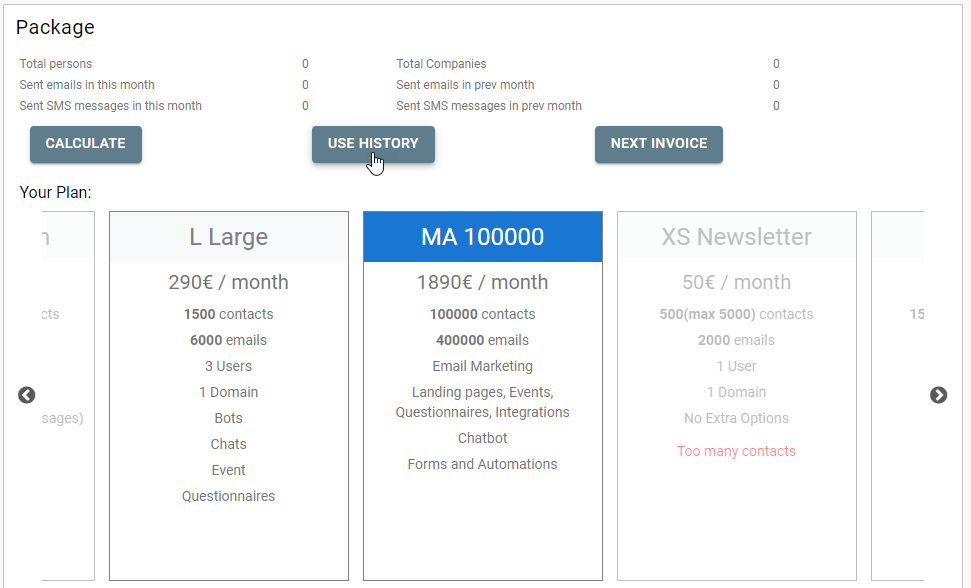Click the 290€ / month price
Viewport: 971px width, 588px height.
click(x=228, y=282)
